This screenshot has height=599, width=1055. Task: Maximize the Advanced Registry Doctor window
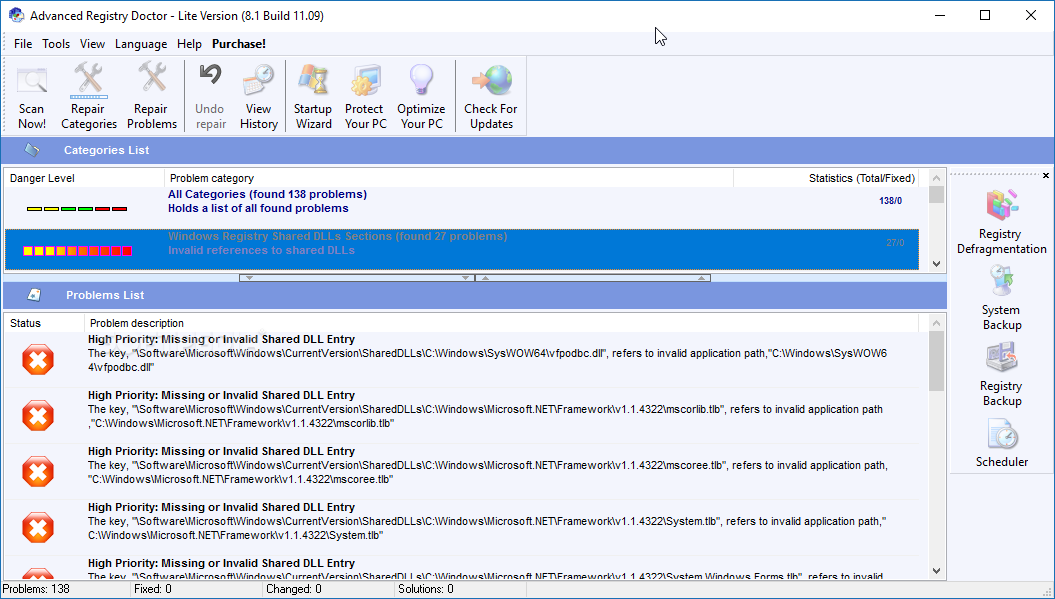click(x=985, y=15)
